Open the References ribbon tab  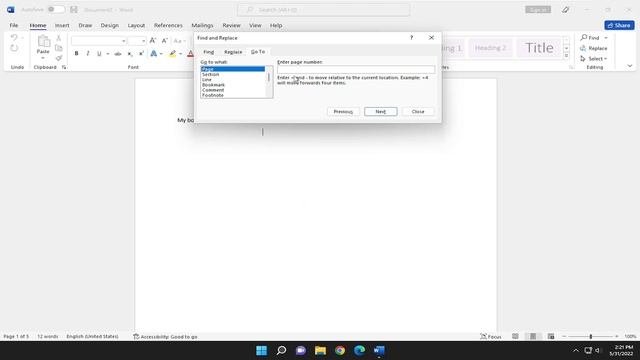click(x=168, y=25)
